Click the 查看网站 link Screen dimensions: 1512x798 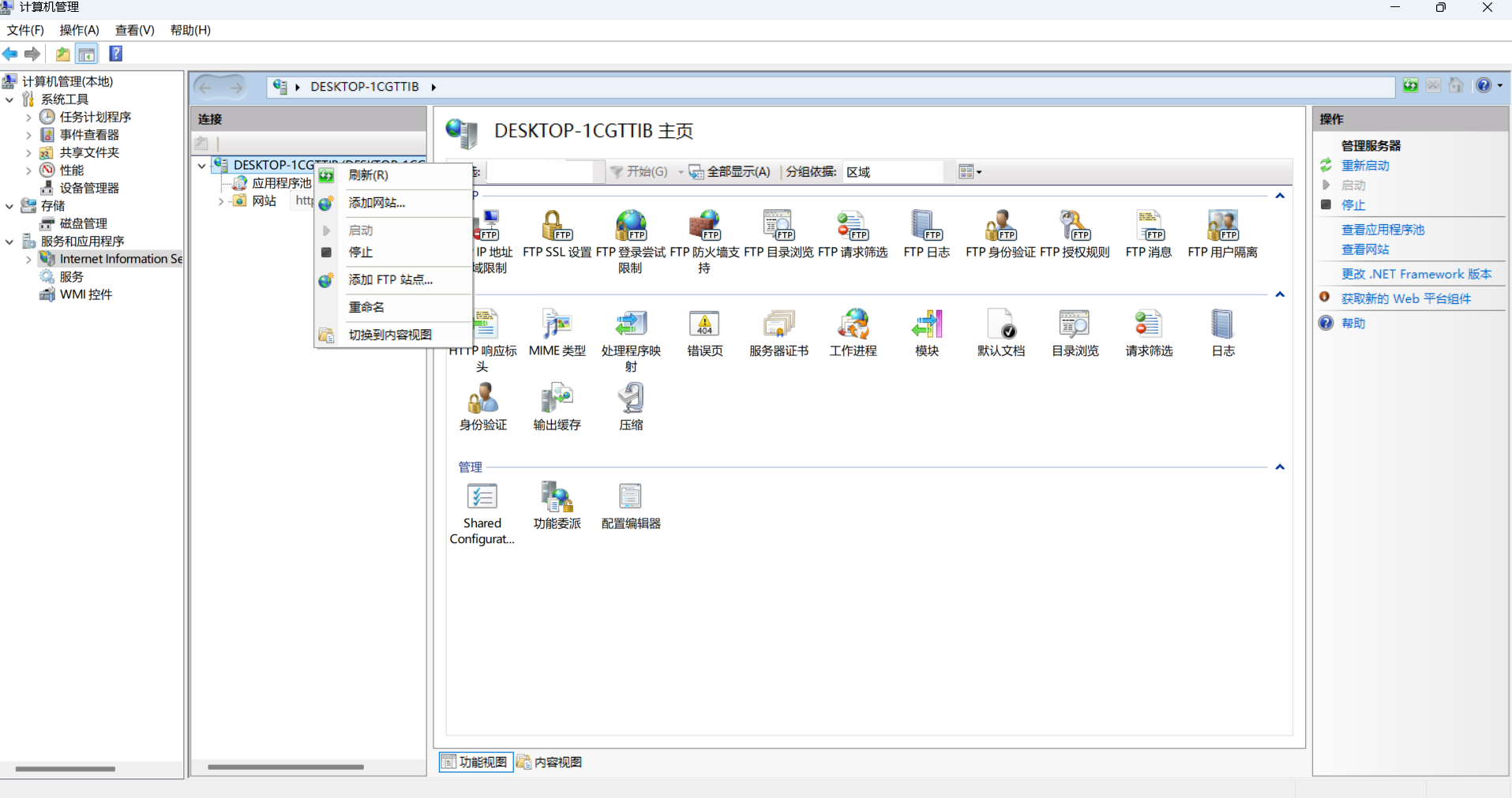point(1365,249)
